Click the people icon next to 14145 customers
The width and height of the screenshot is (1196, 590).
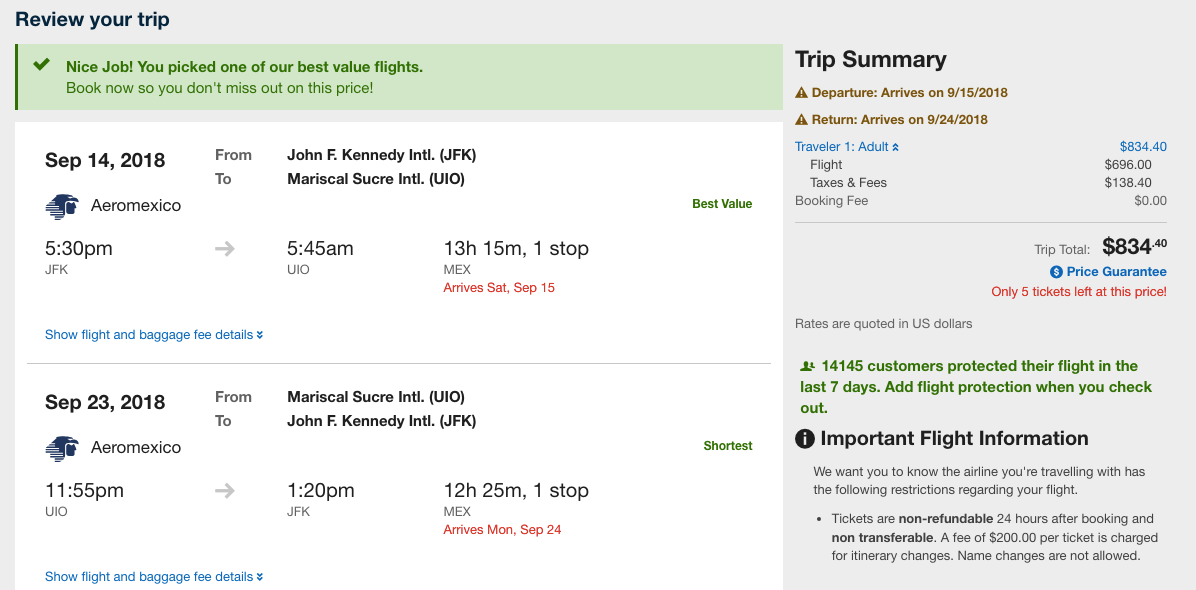pyautogui.click(x=807, y=366)
